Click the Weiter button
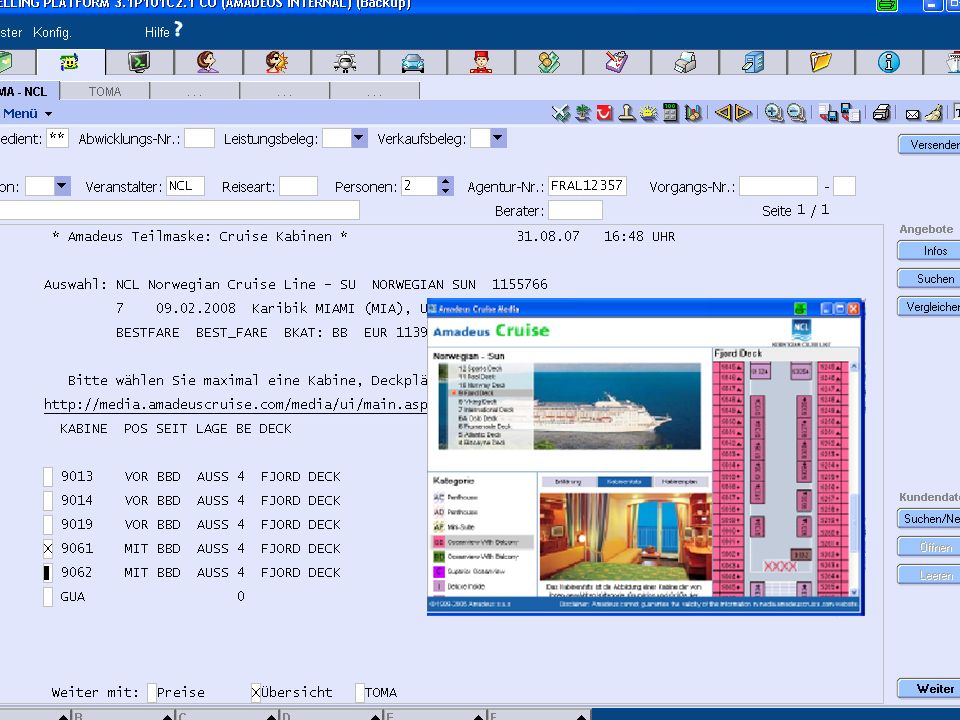This screenshot has width=960, height=720. click(x=929, y=689)
